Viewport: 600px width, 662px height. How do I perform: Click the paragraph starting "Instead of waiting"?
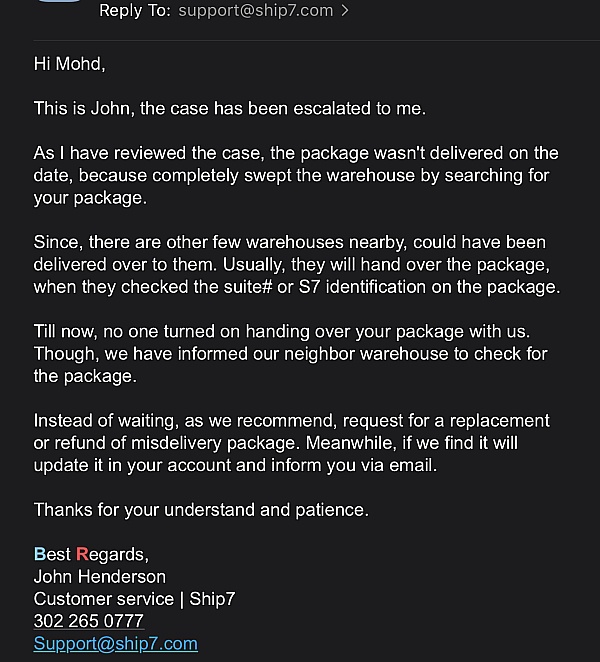coord(290,442)
